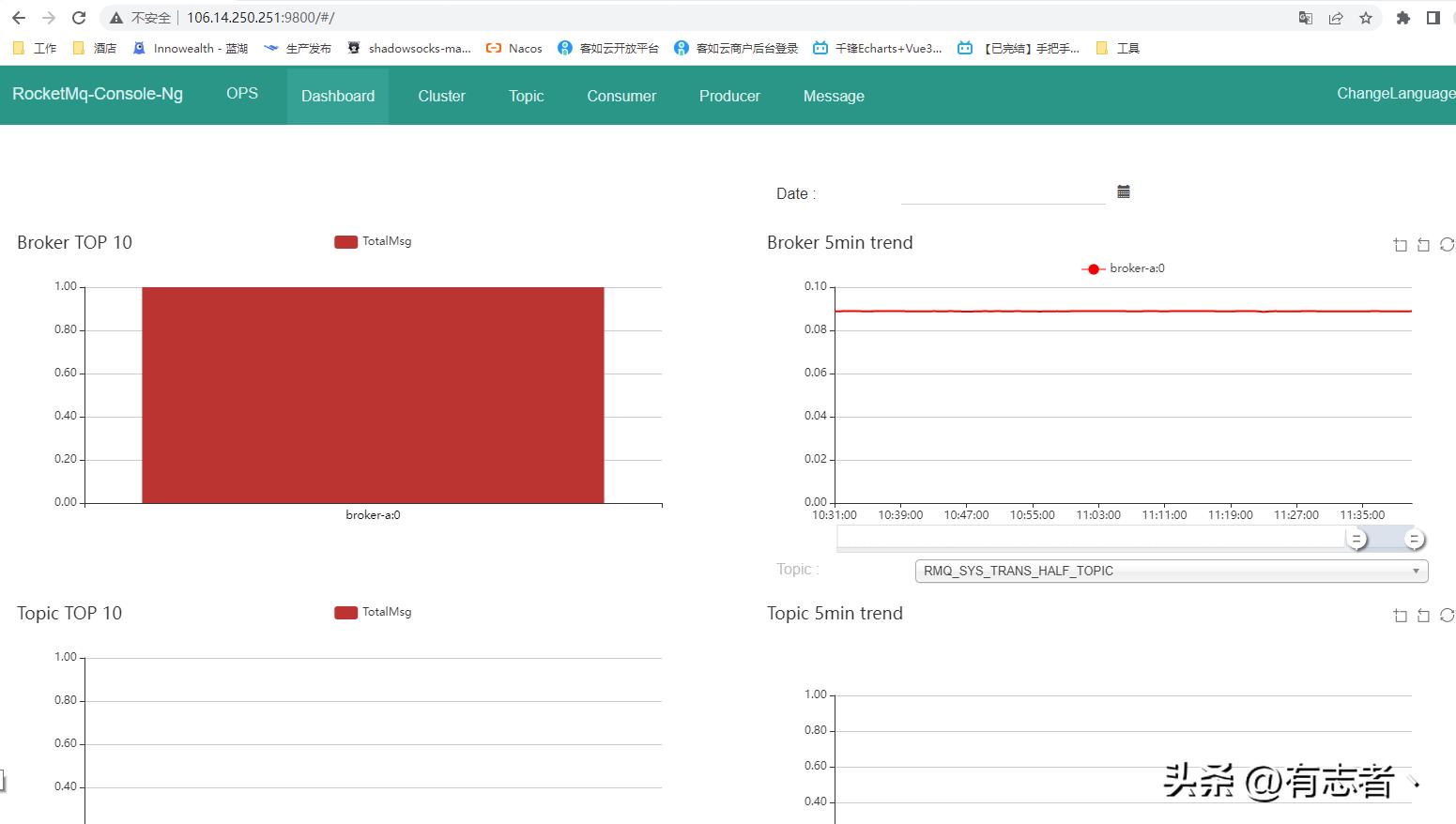Click the Date input field

pos(1003,193)
